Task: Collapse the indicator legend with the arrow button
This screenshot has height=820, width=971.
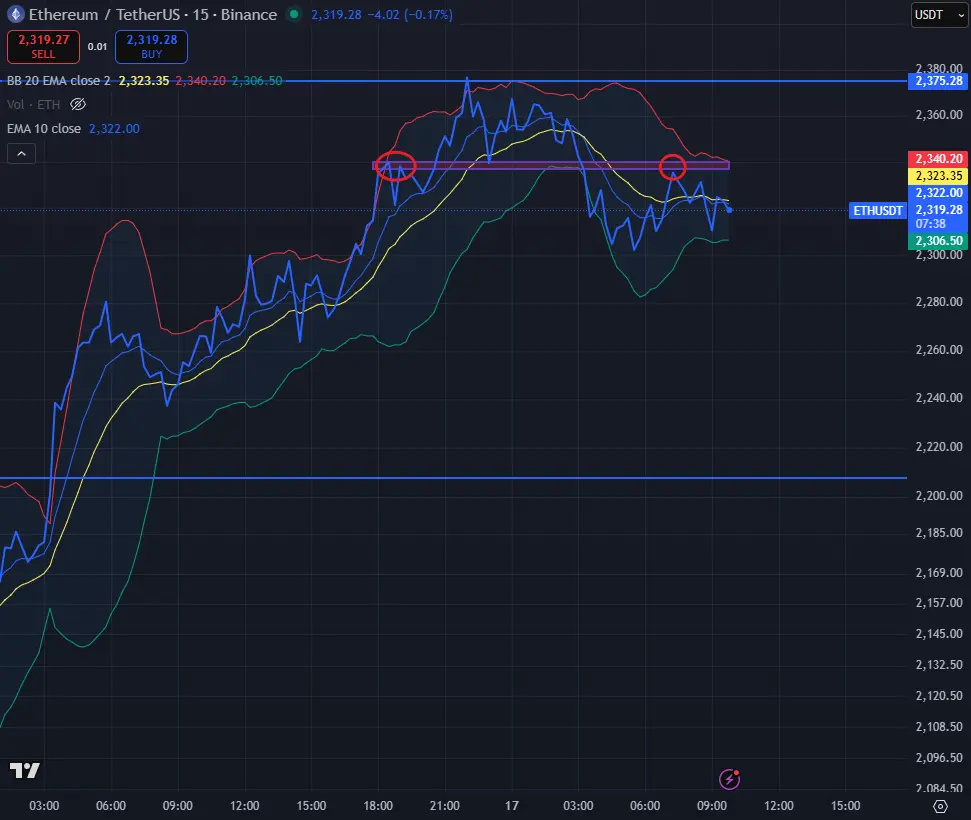Action: click(20, 152)
